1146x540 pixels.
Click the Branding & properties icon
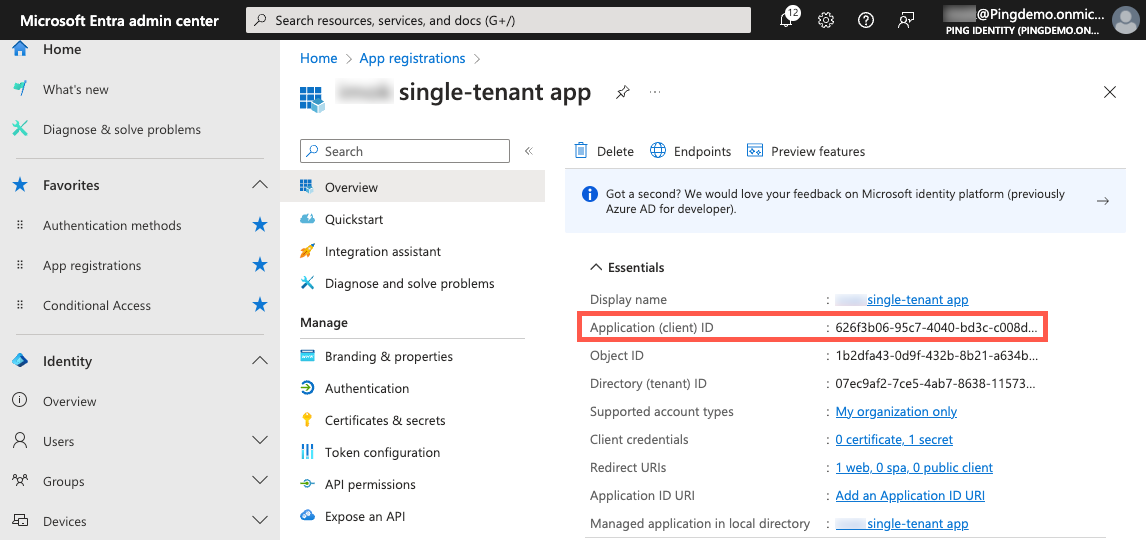(308, 356)
